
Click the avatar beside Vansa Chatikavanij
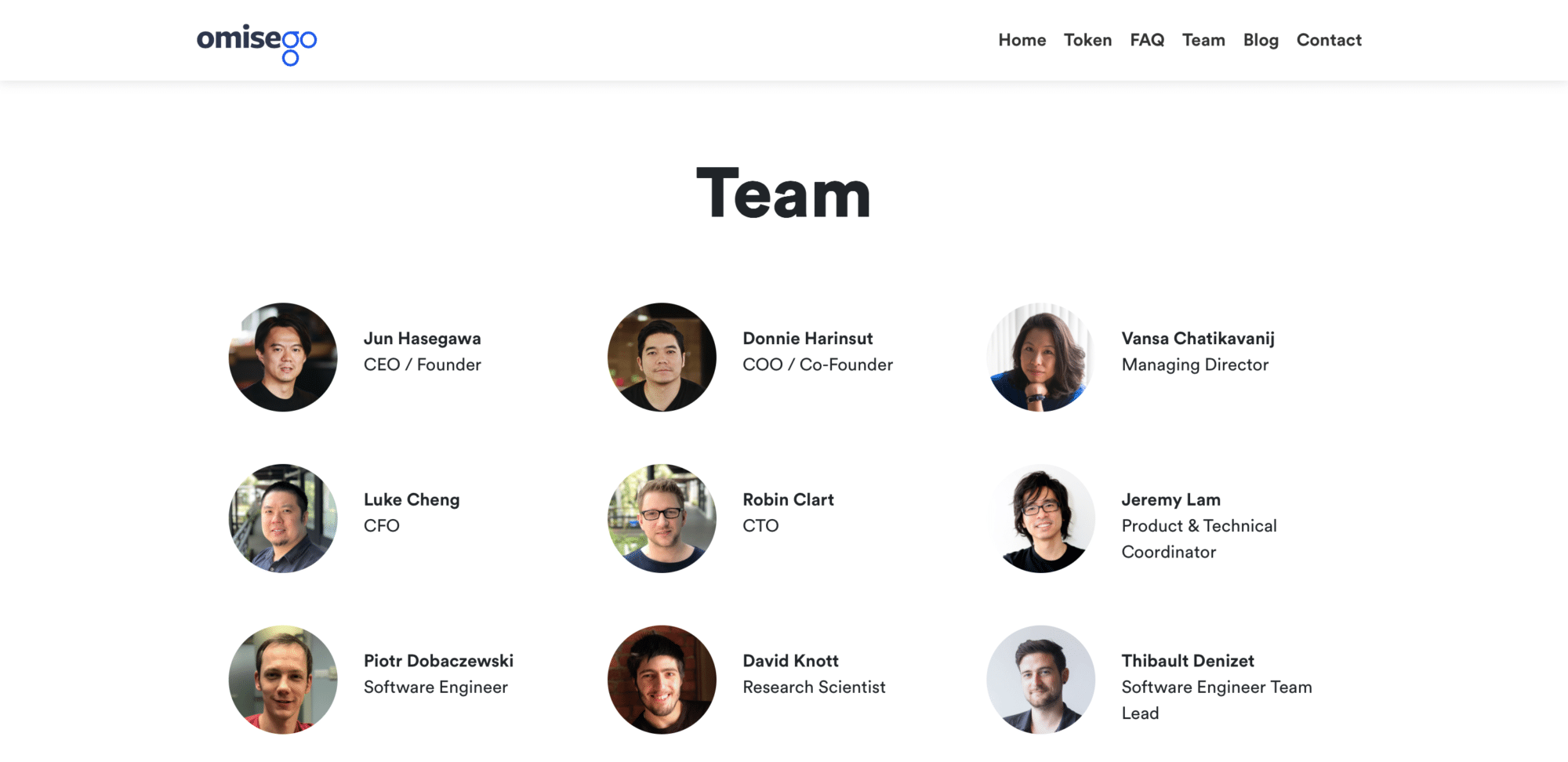tap(1040, 357)
